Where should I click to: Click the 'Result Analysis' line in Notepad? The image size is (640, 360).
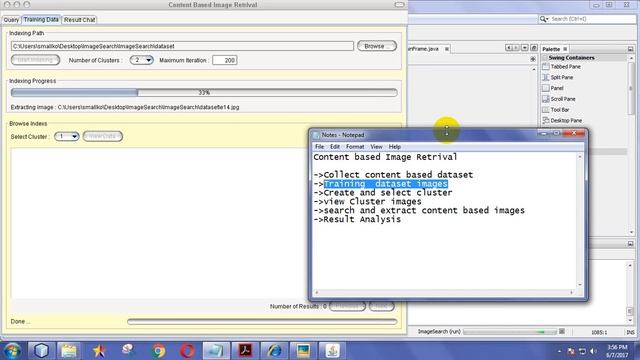[357, 220]
